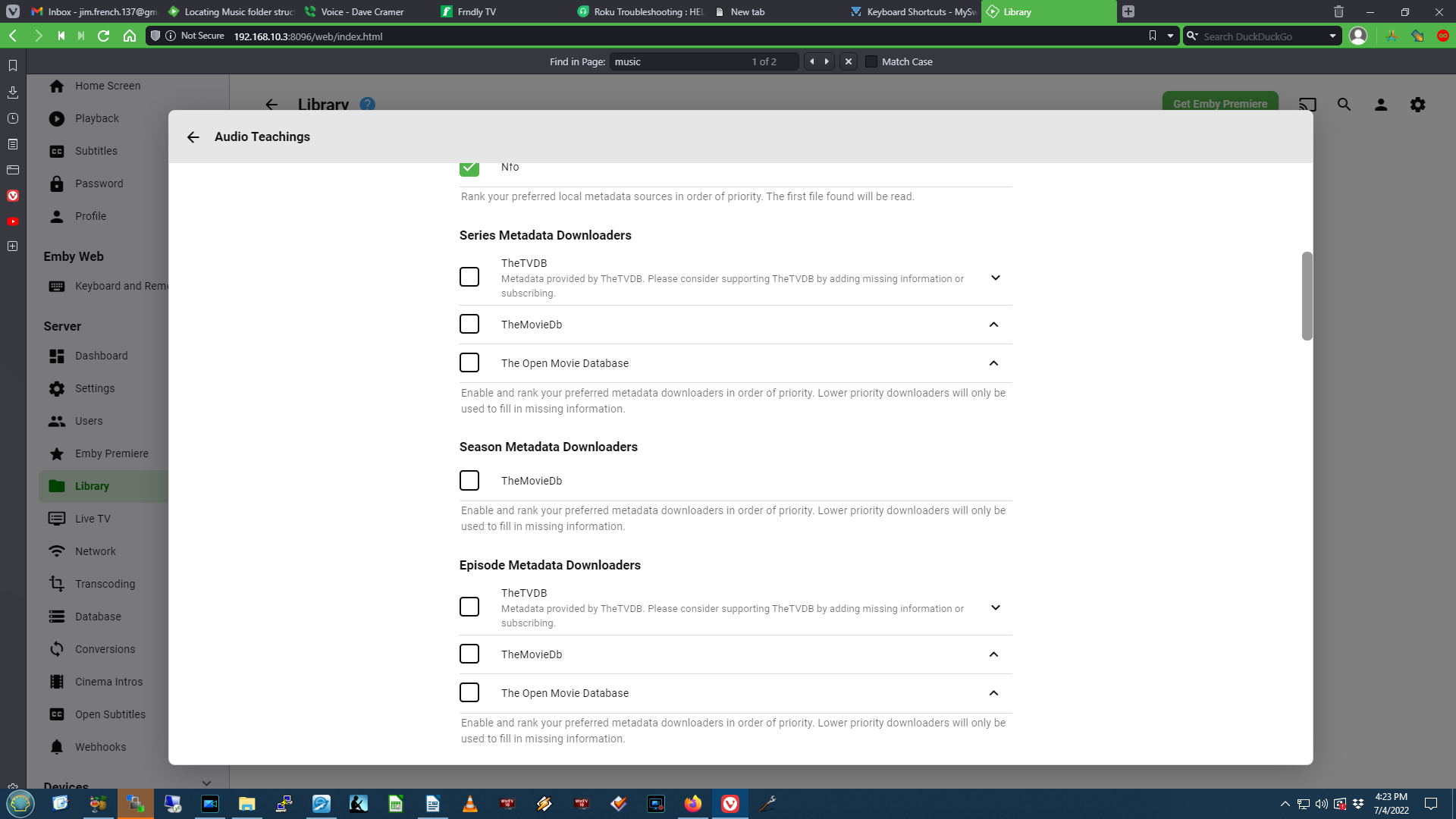This screenshot has height=819, width=1456.
Task: Open the user profile icon in header
Action: [1381, 105]
